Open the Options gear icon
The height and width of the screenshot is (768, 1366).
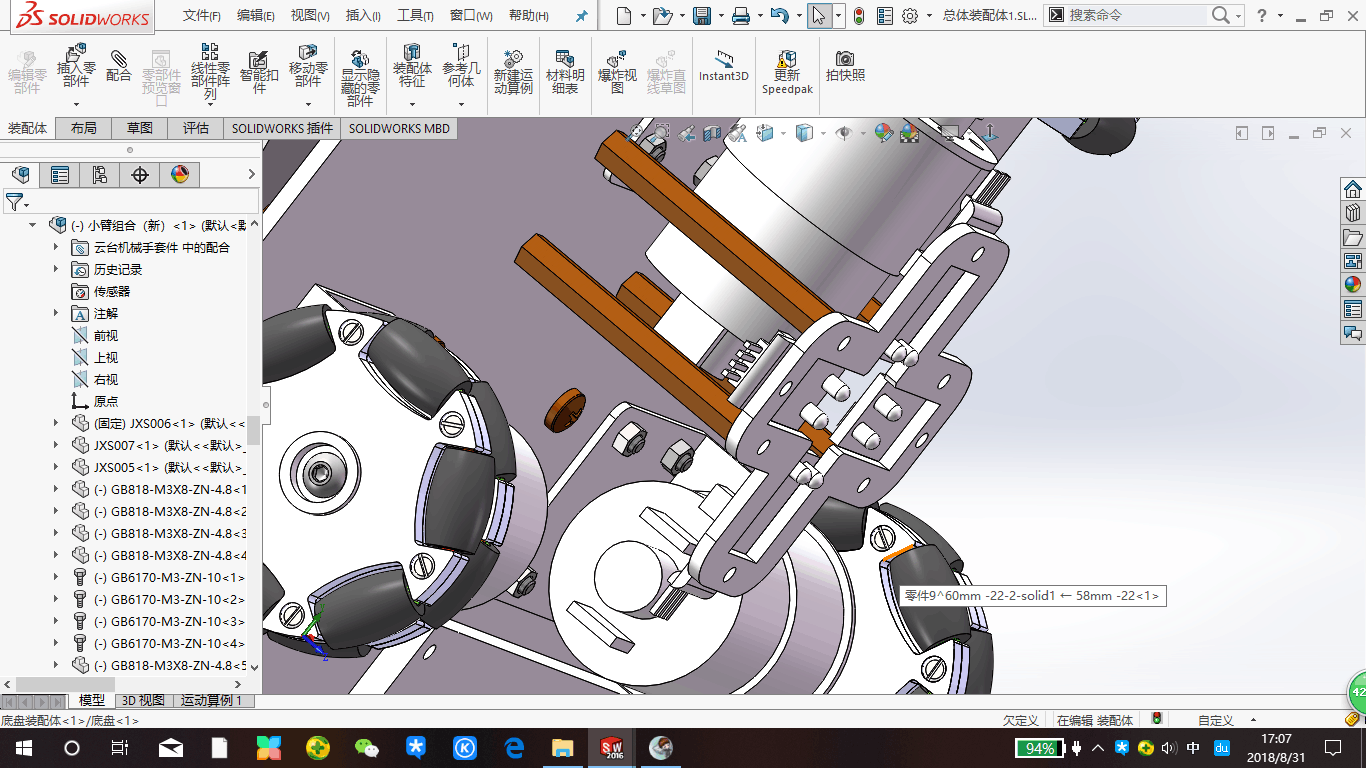pos(910,16)
